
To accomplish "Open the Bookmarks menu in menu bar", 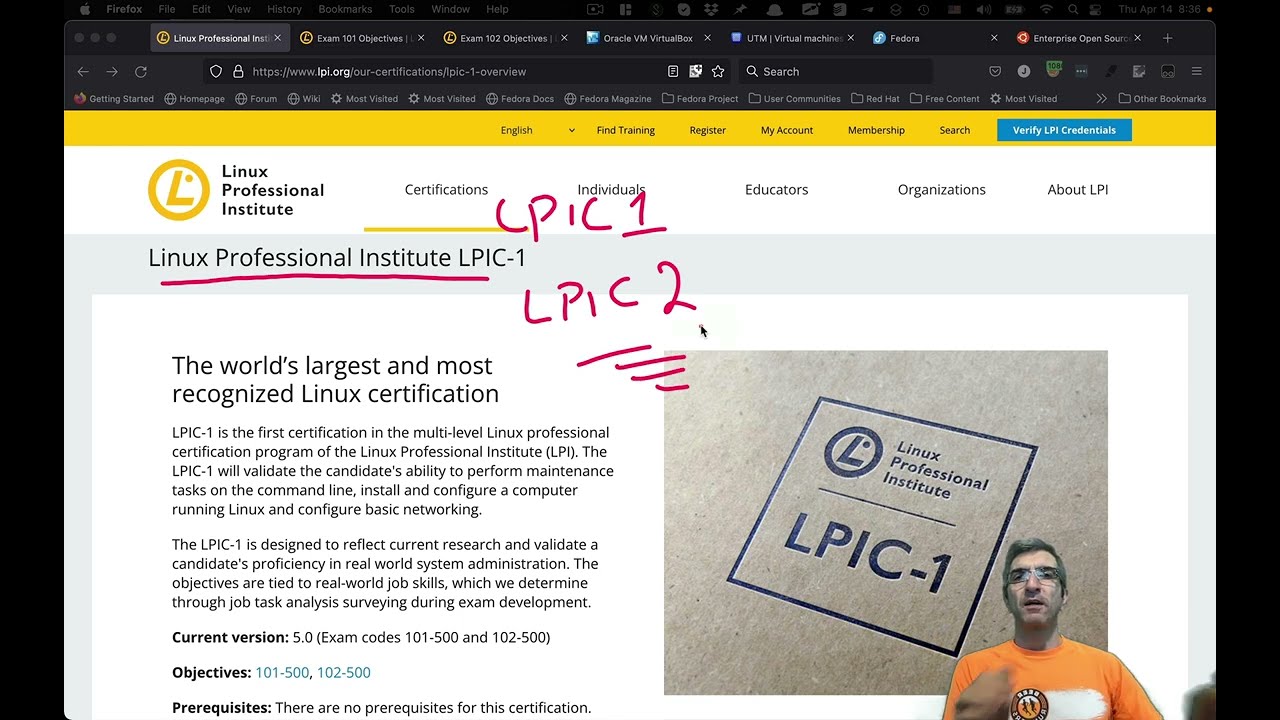I will point(344,9).
